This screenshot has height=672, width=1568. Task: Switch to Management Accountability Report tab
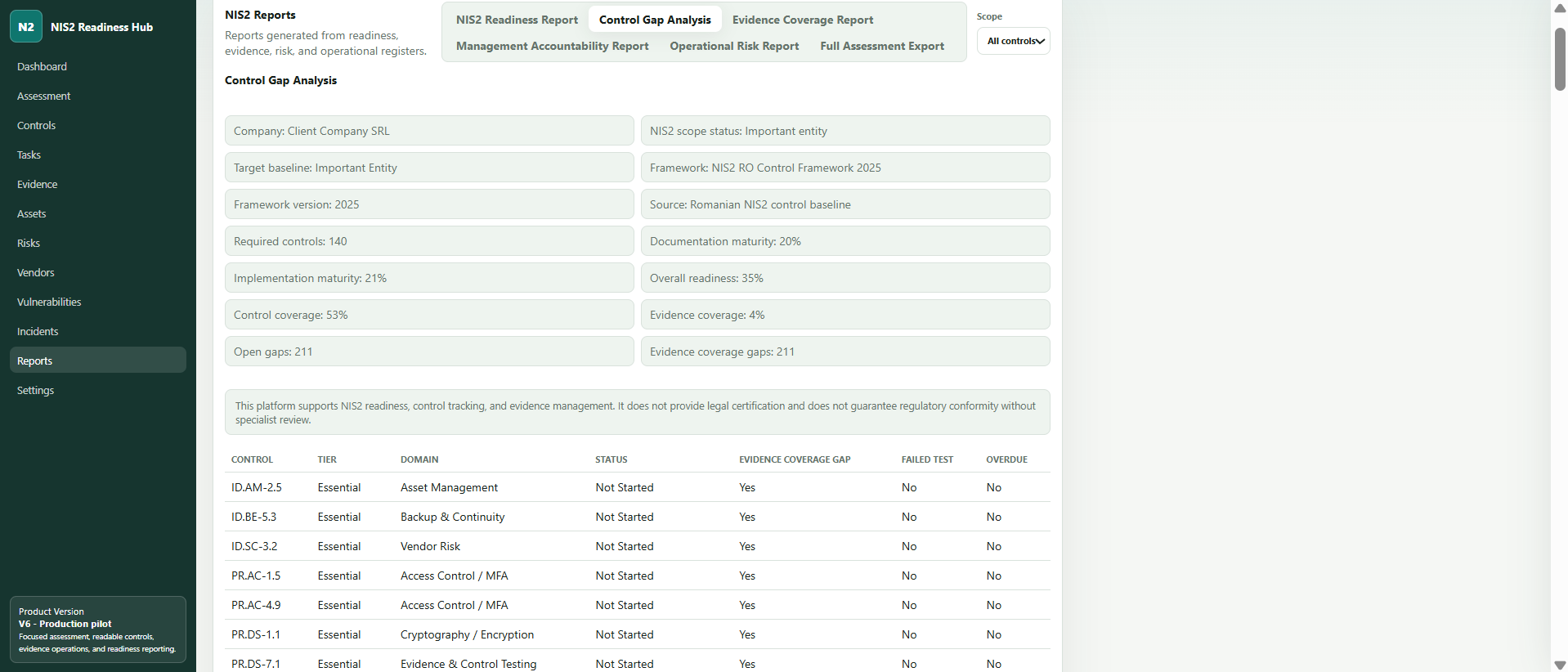[553, 46]
